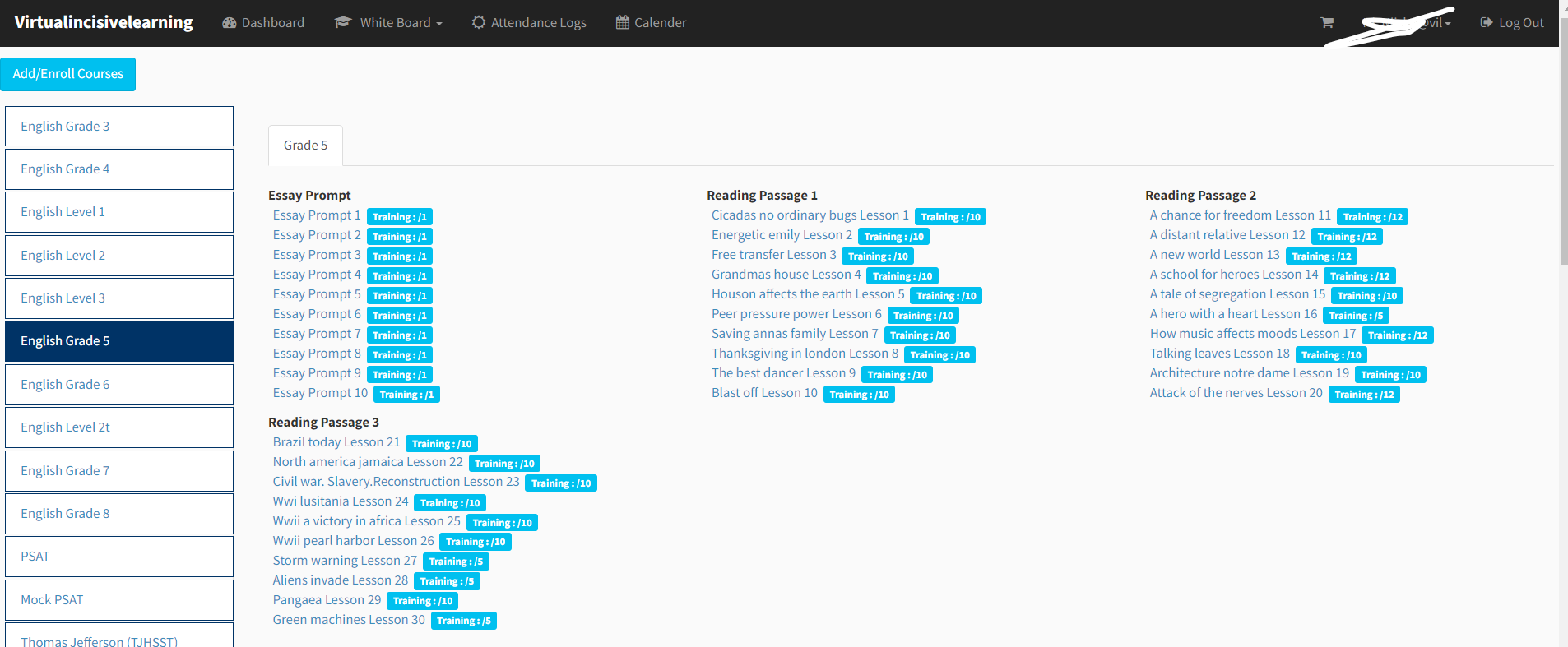Open English Grade 6 in sidebar

[x=119, y=385]
